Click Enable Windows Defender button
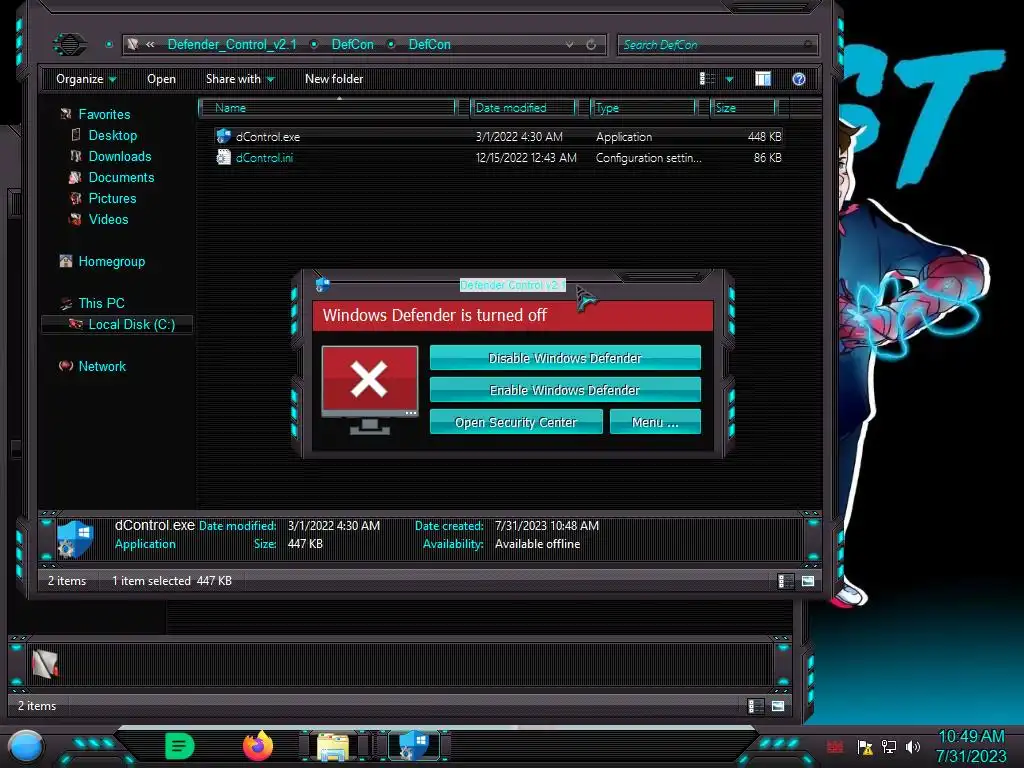 565,390
